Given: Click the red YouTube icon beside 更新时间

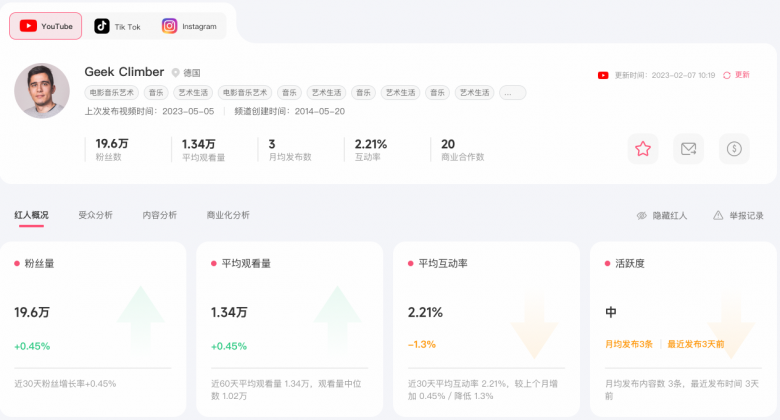Looking at the screenshot, I should (603, 75).
